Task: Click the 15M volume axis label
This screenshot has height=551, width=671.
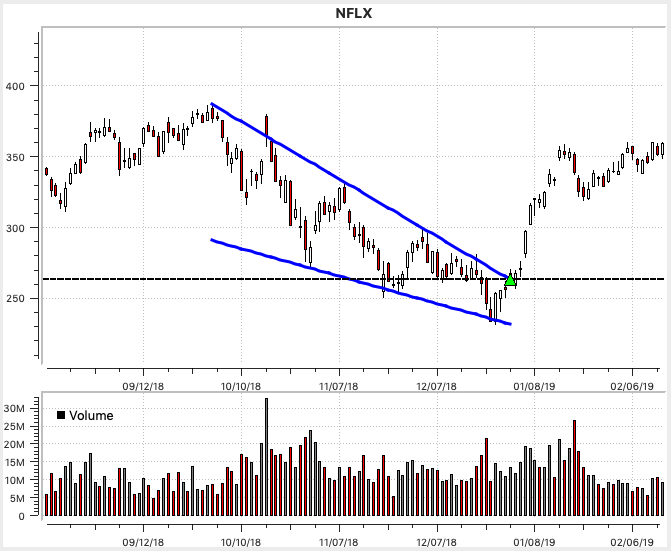Action: pyautogui.click(x=14, y=462)
